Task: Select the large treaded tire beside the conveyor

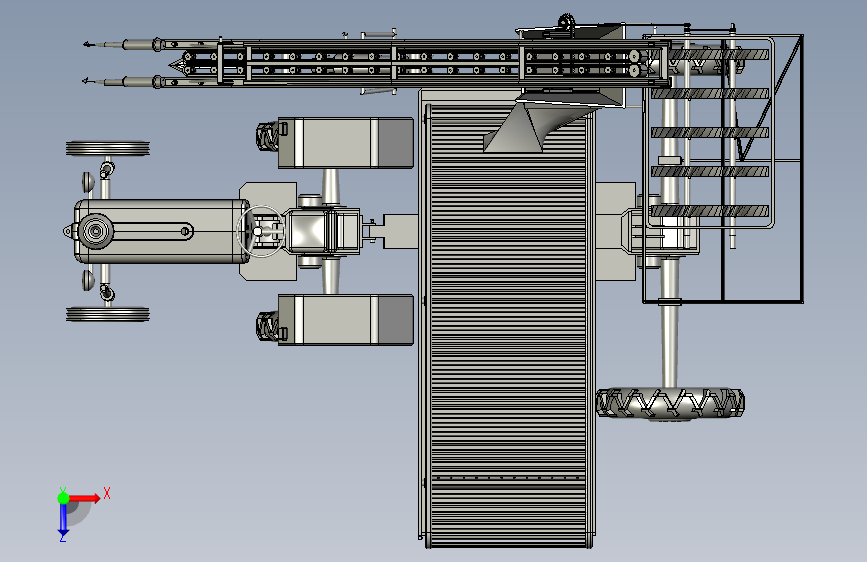Action: pyautogui.click(x=670, y=403)
